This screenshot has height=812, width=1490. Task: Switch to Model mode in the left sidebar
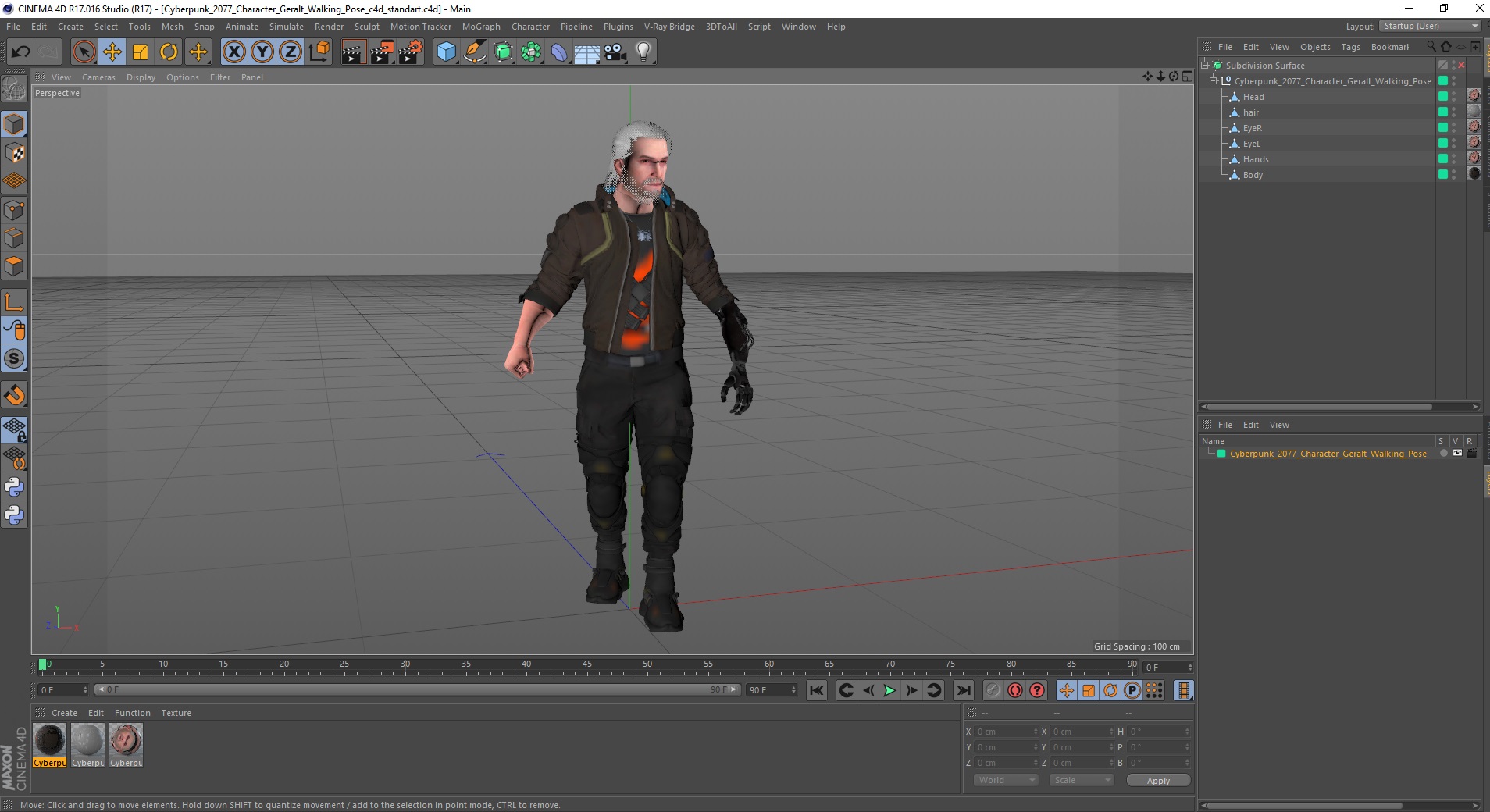pos(14,124)
